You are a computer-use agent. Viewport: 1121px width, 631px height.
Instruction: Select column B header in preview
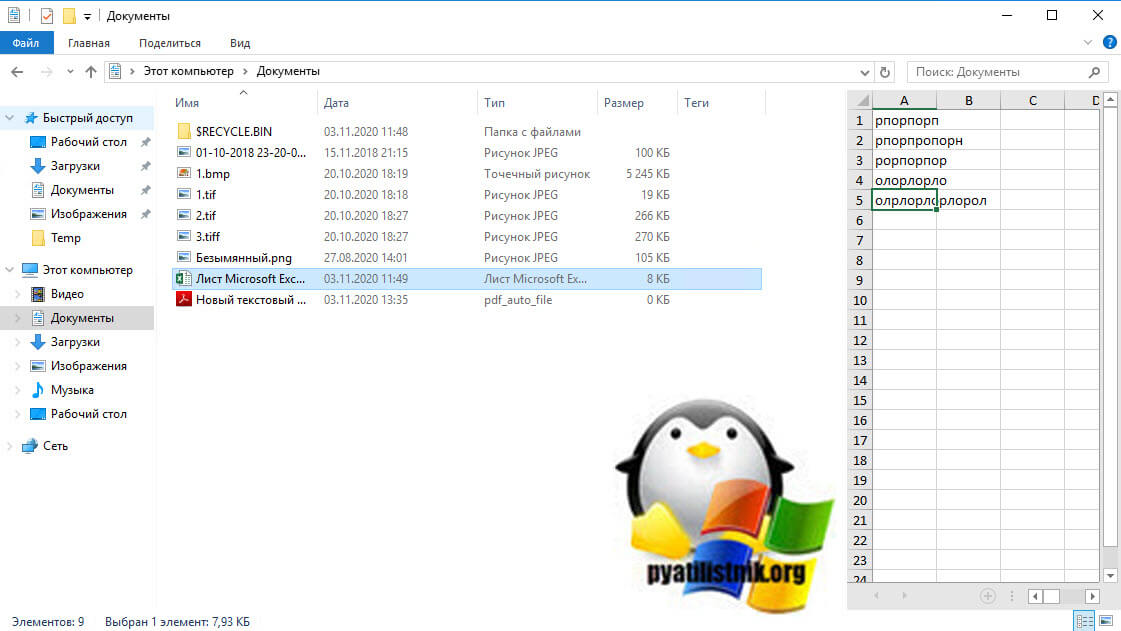[x=969, y=101]
